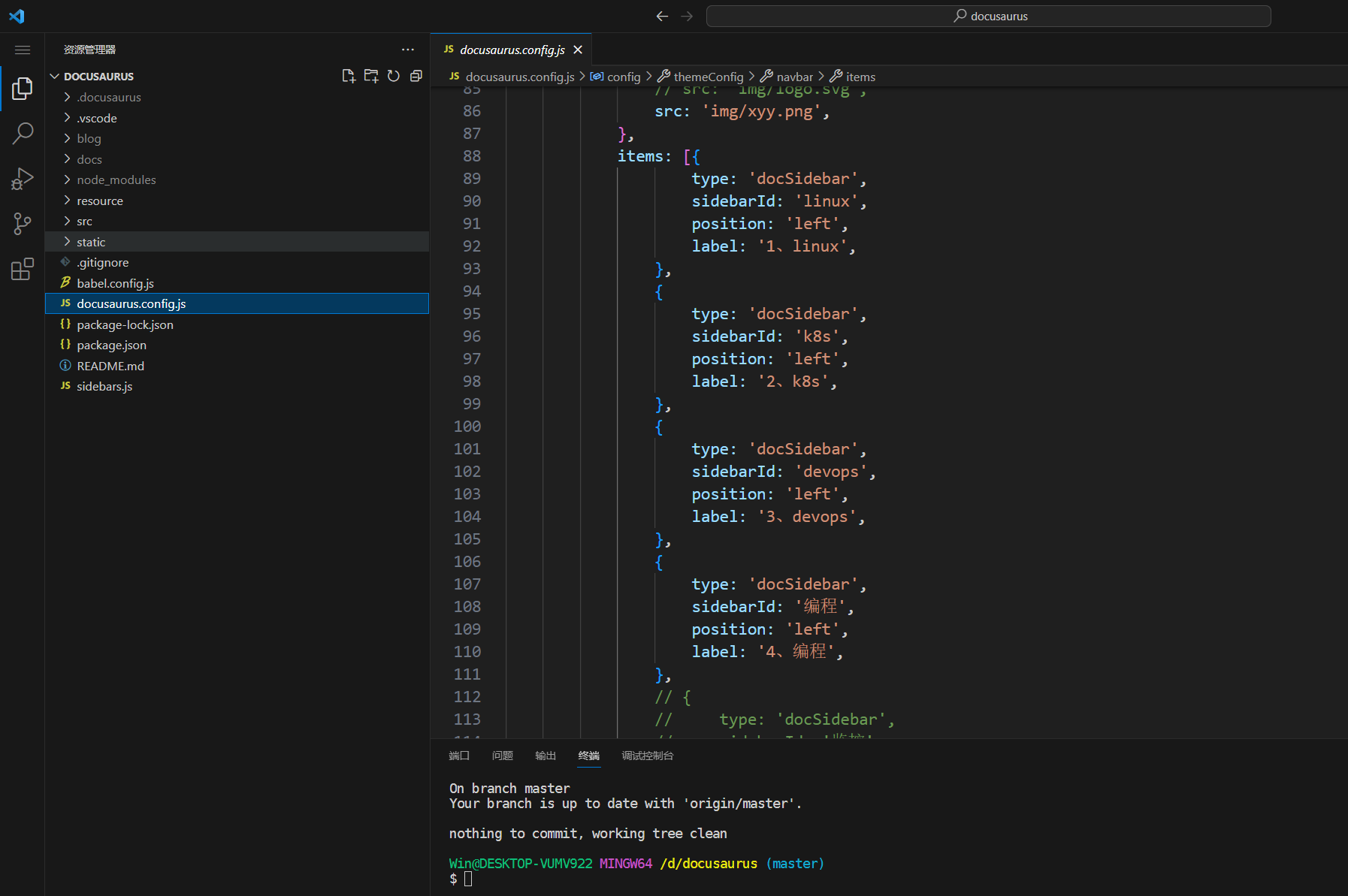Expand the .docusaurus folder
Image resolution: width=1348 pixels, height=896 pixels.
pos(237,97)
